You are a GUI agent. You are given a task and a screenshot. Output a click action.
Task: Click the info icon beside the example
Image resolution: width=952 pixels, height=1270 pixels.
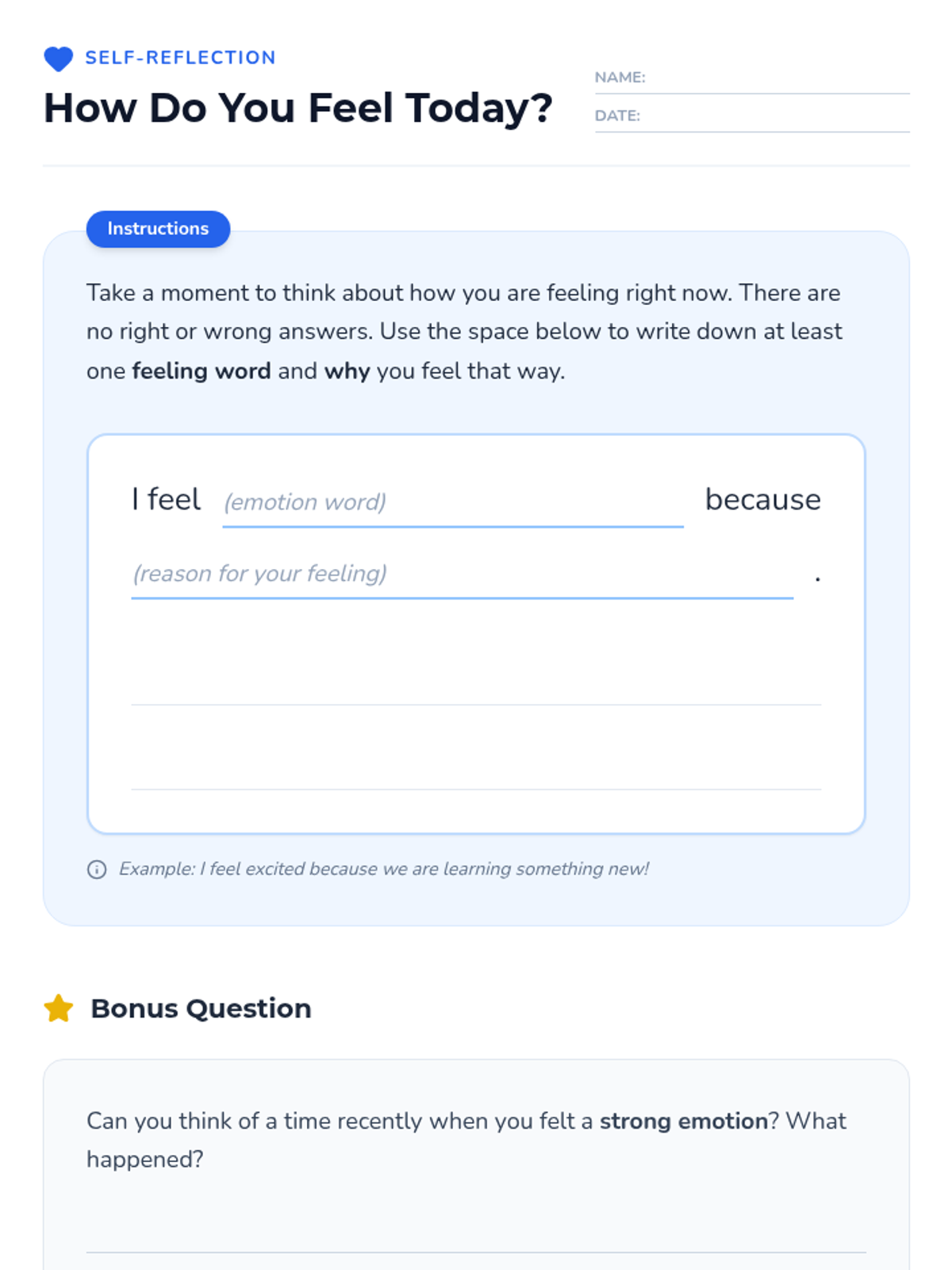tap(97, 869)
